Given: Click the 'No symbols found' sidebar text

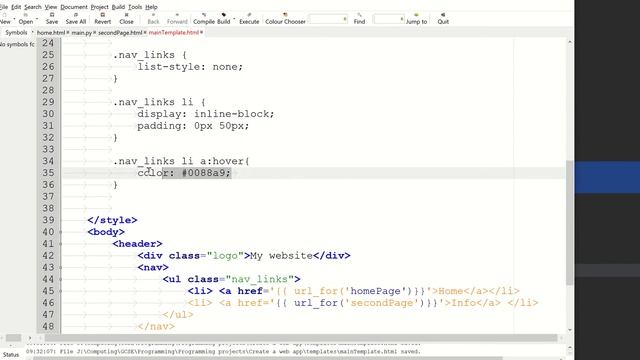Looking at the screenshot, I should (x=17, y=44).
